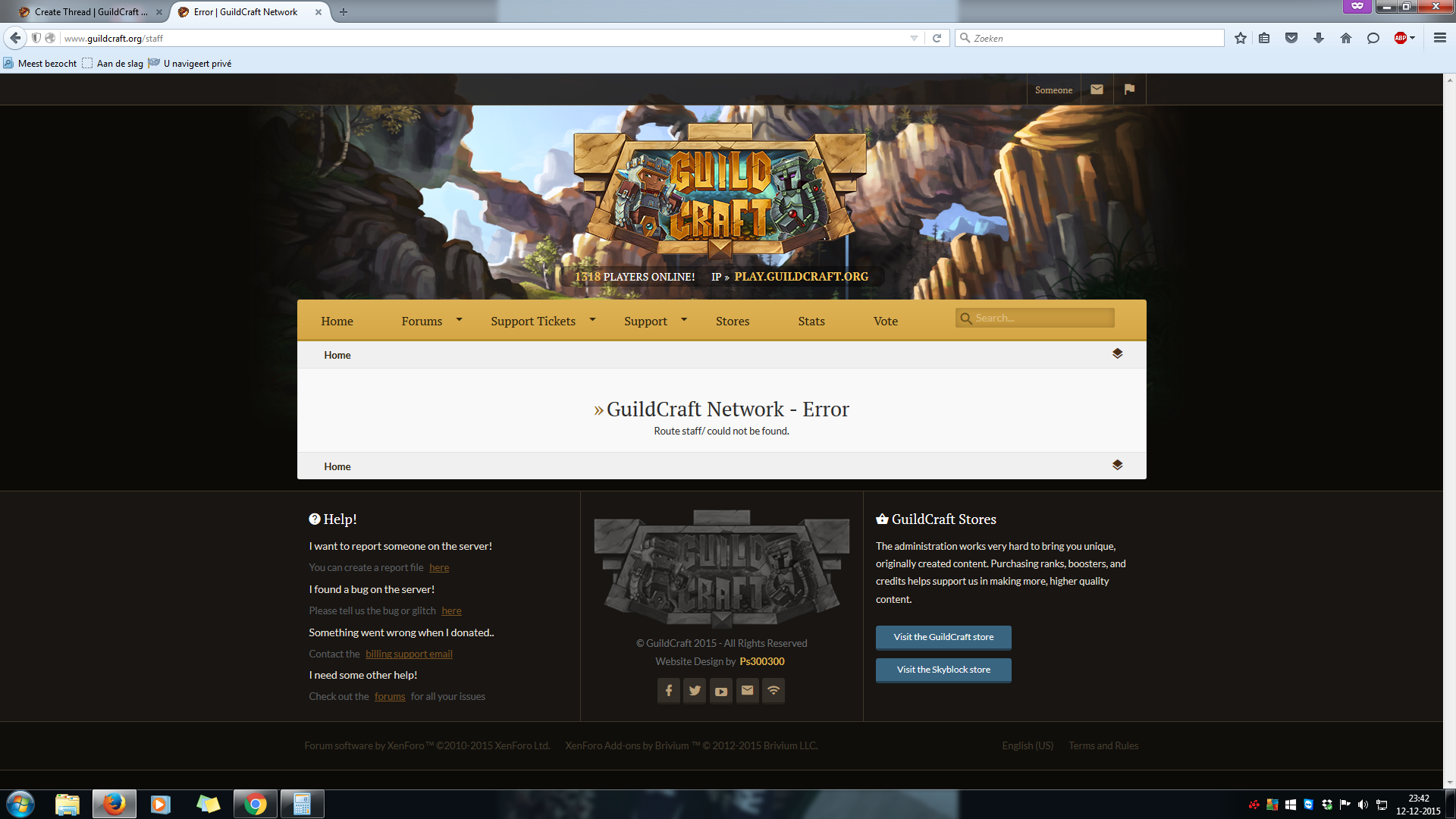Open GuildCraft Twitter icon
This screenshot has width=1456, height=819.
tap(695, 691)
